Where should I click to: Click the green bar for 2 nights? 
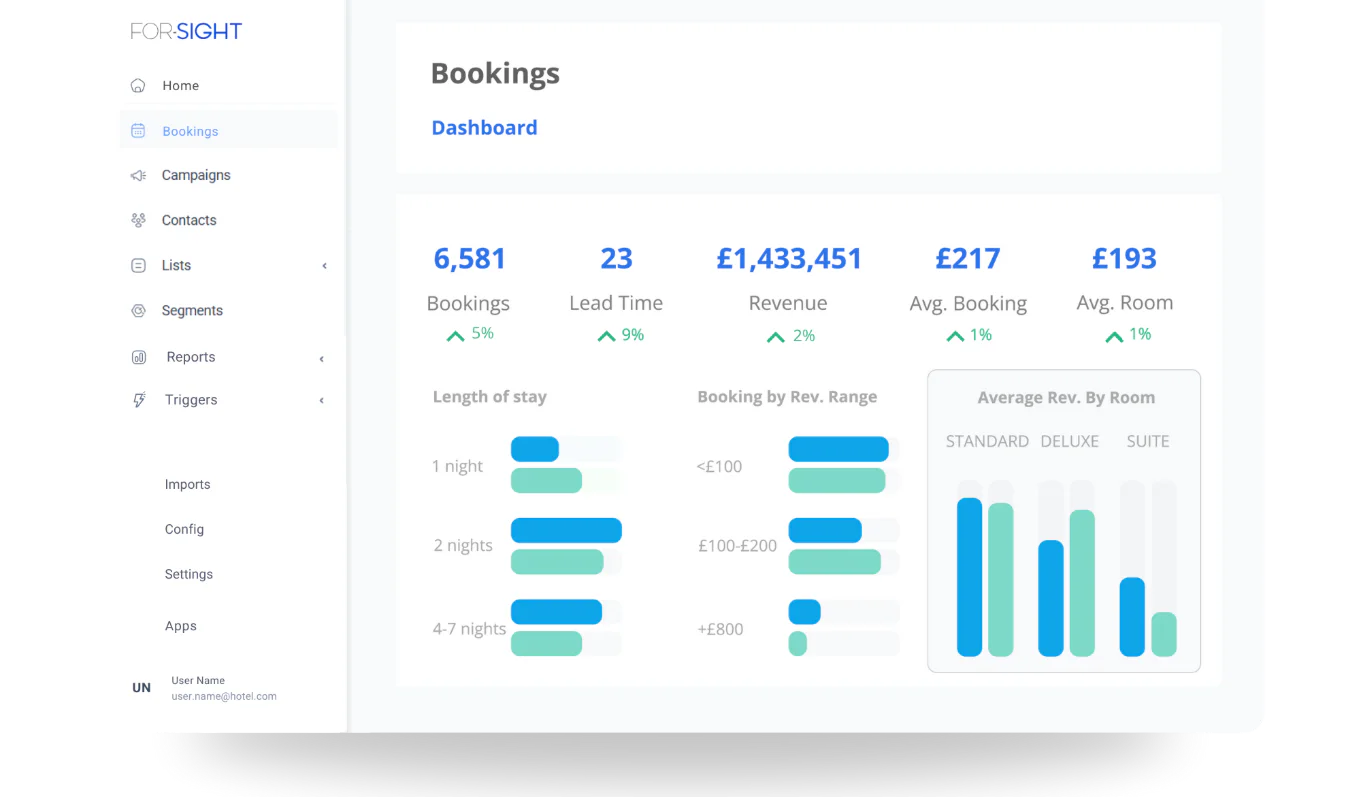point(557,562)
